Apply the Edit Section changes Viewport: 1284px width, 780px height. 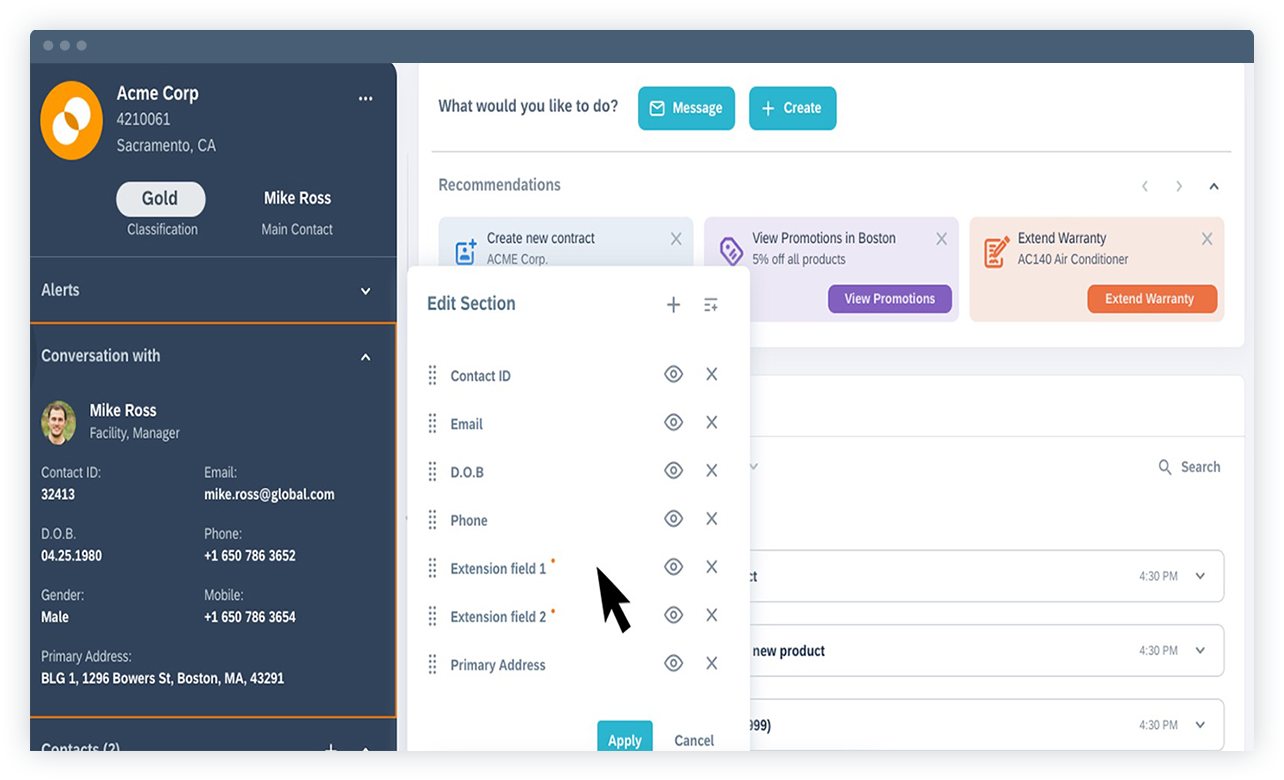click(624, 740)
